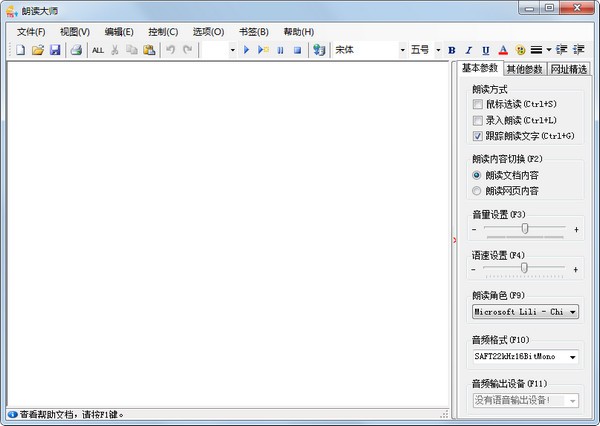600x426 pixels.
Task: Open the 控制(C) menu
Action: [163, 32]
